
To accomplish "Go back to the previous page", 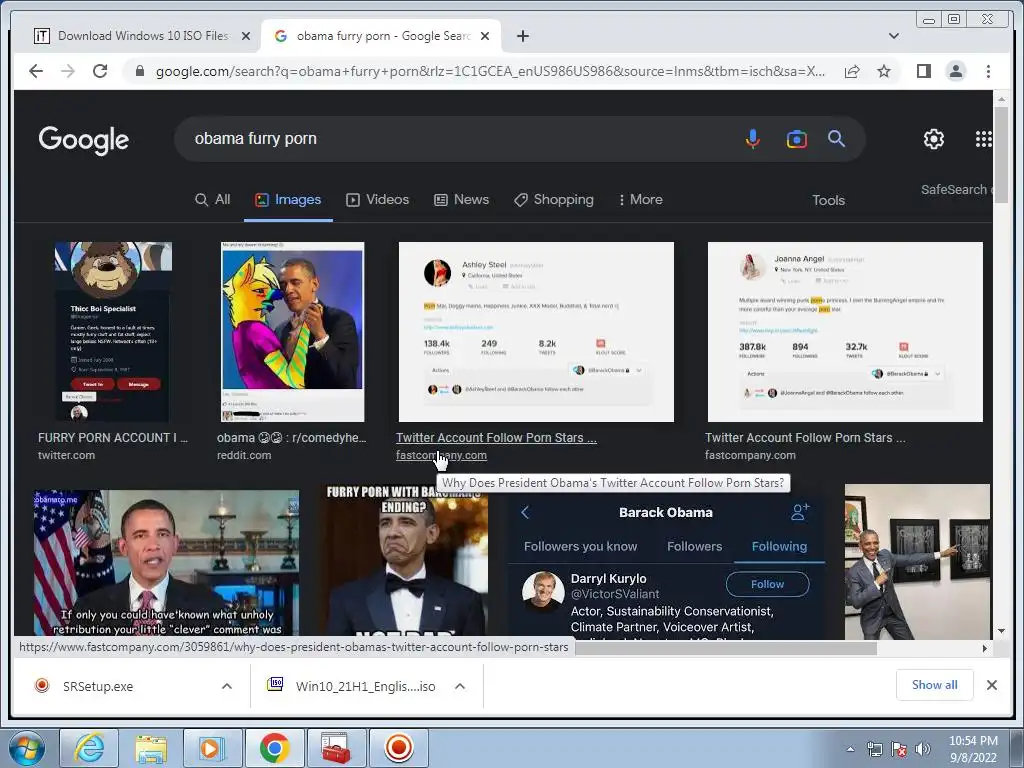I will (x=36, y=71).
